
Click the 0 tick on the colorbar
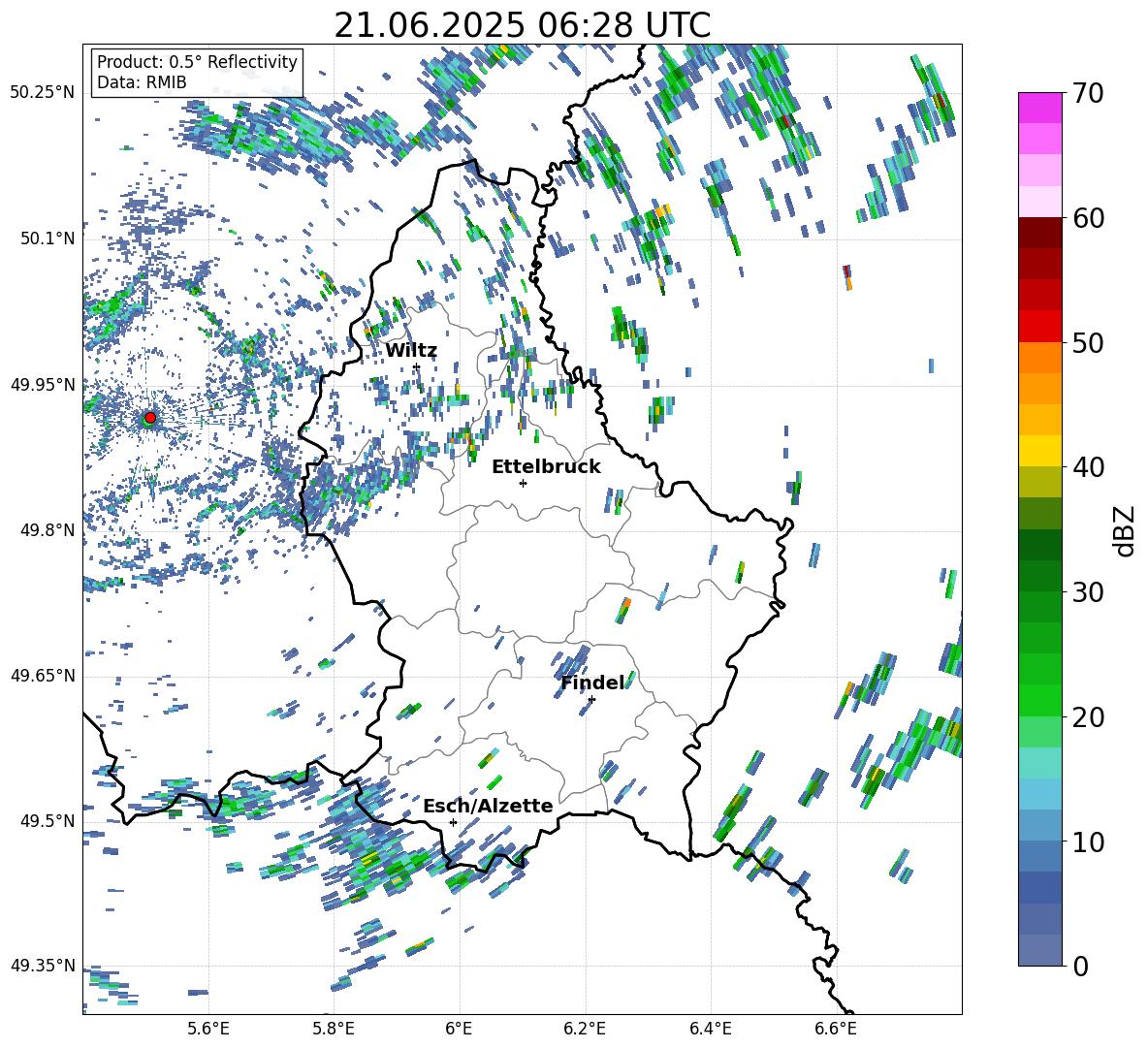[x=1080, y=966]
